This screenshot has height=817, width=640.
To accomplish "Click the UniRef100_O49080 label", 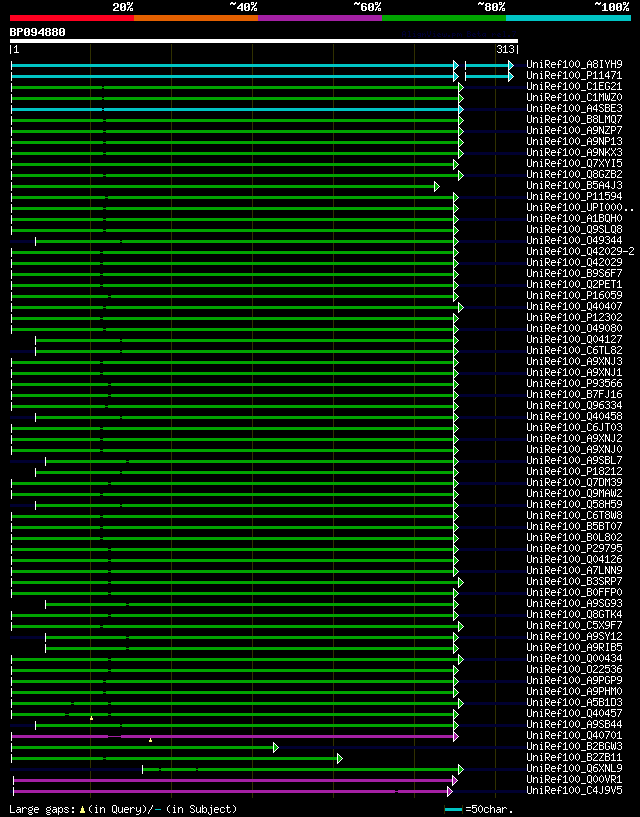I will 574,329.
